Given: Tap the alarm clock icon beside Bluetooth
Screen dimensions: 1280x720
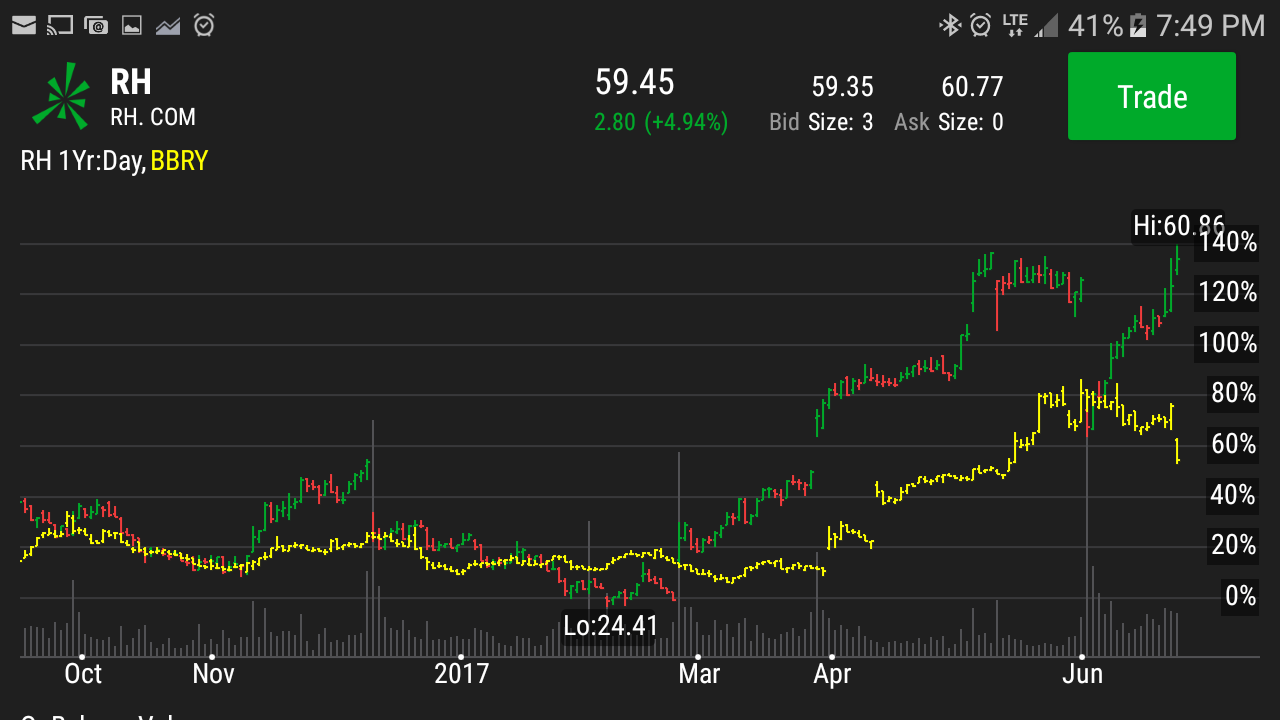Looking at the screenshot, I should [x=981, y=25].
